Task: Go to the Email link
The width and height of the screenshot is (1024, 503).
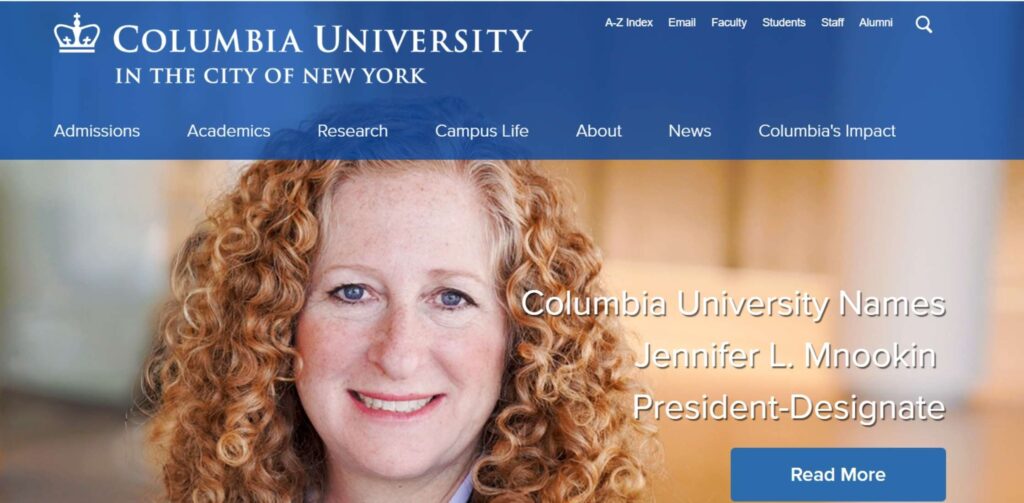Action: click(682, 22)
